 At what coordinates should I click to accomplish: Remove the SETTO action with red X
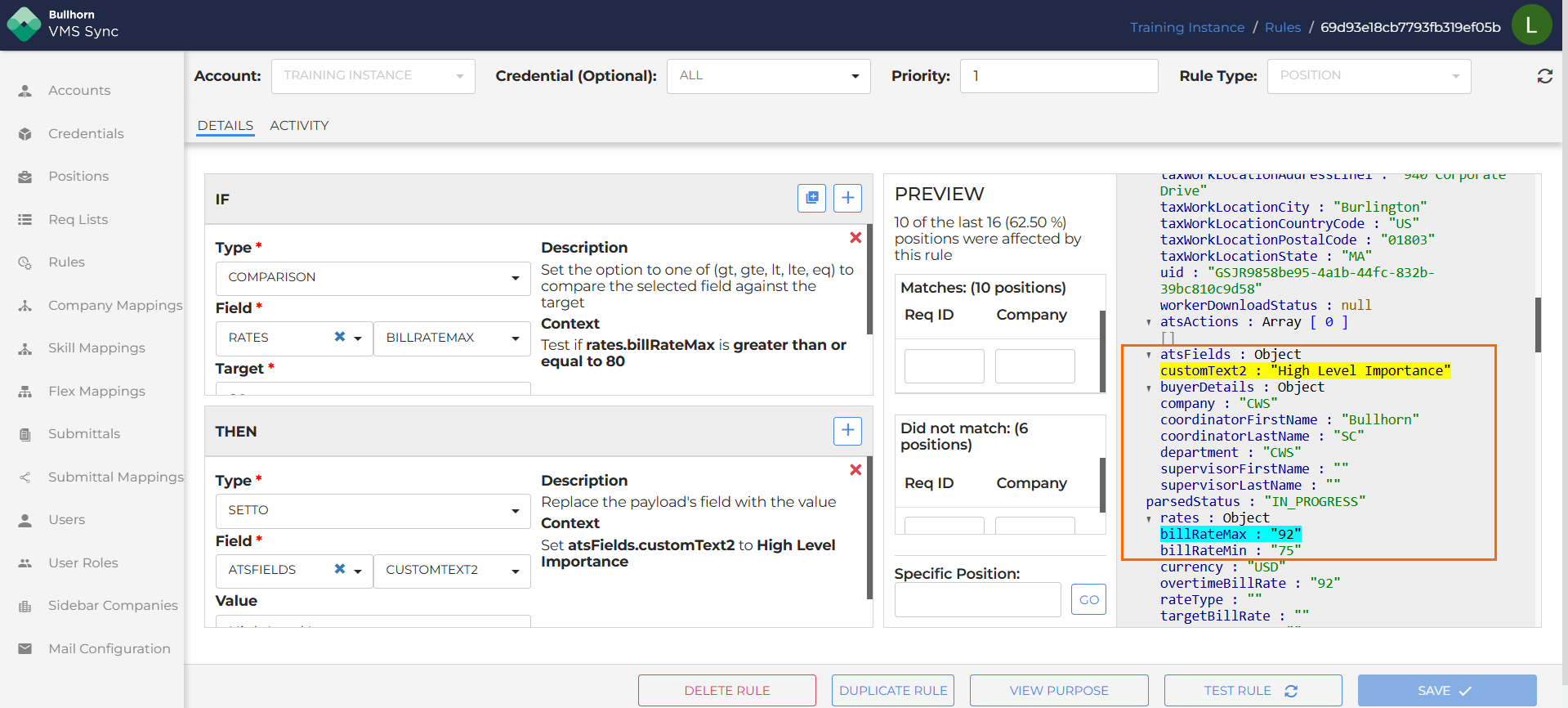(x=855, y=470)
